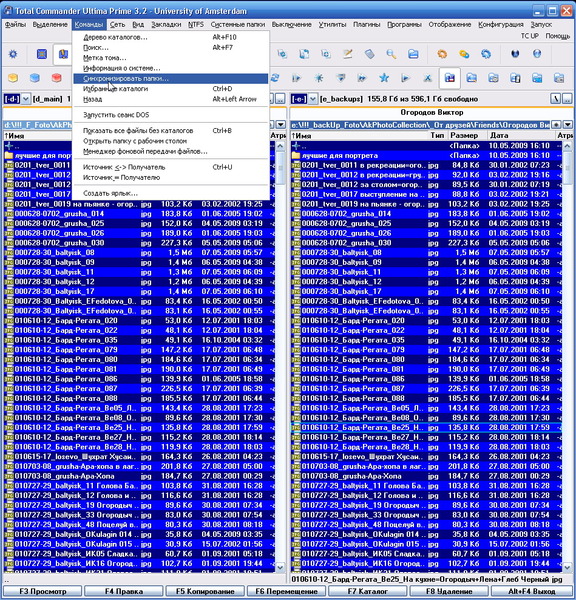Click right panel parent directory '..' button
Viewport: 576px width, 600px height.
click(x=567, y=99)
